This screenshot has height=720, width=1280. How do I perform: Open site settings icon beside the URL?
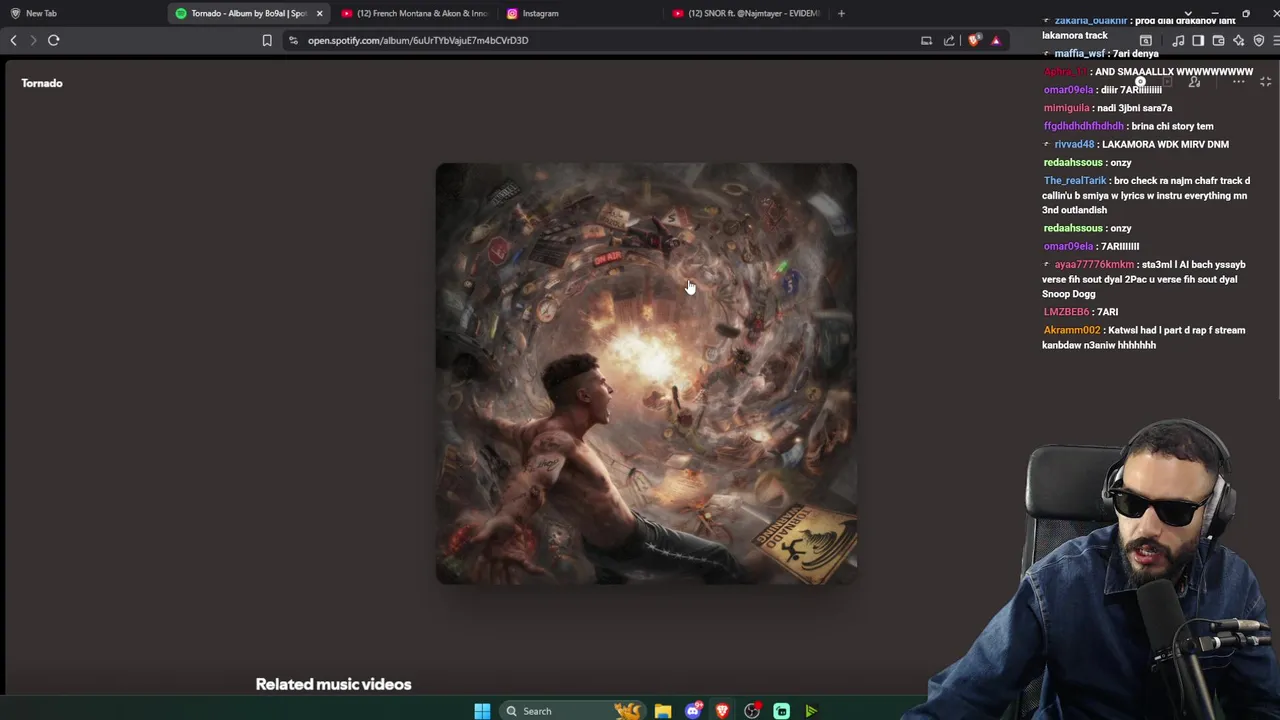click(x=293, y=40)
